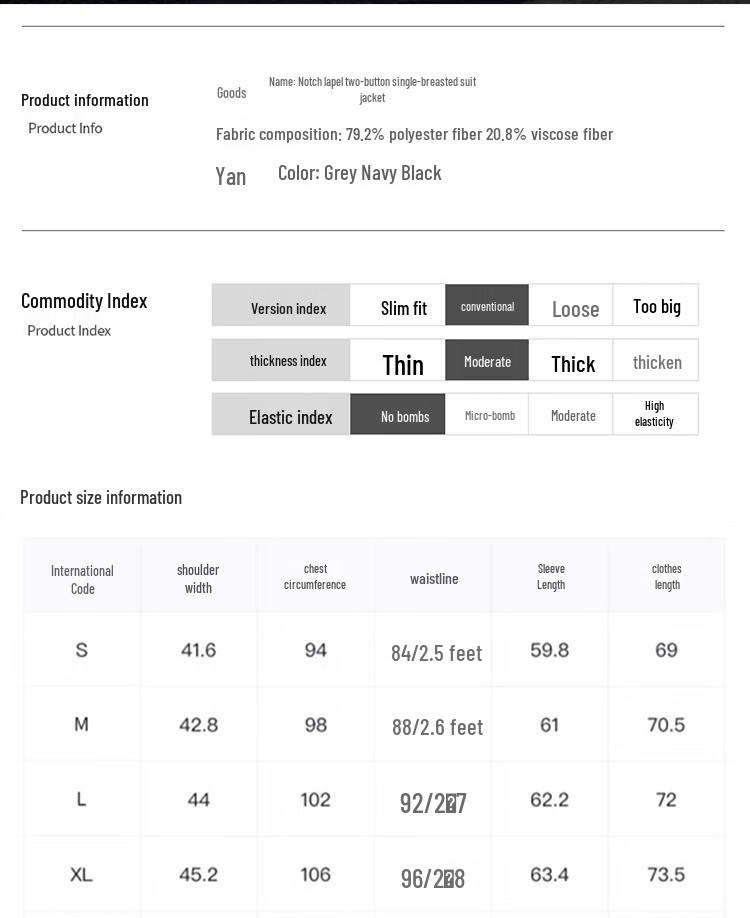Select the Thick thickness option

571,360
